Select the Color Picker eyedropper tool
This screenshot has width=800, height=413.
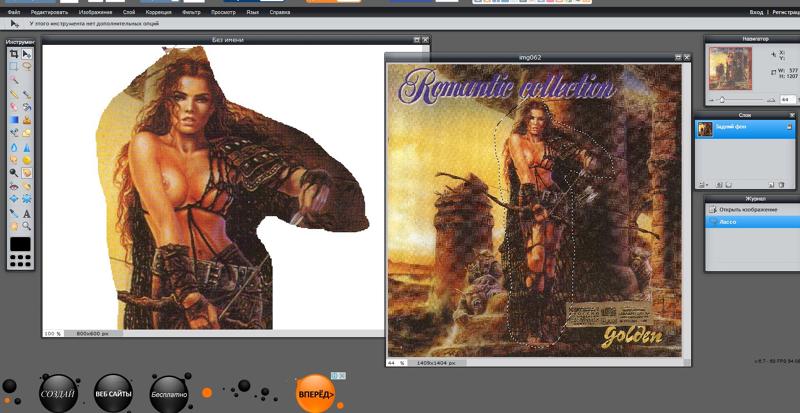14,213
